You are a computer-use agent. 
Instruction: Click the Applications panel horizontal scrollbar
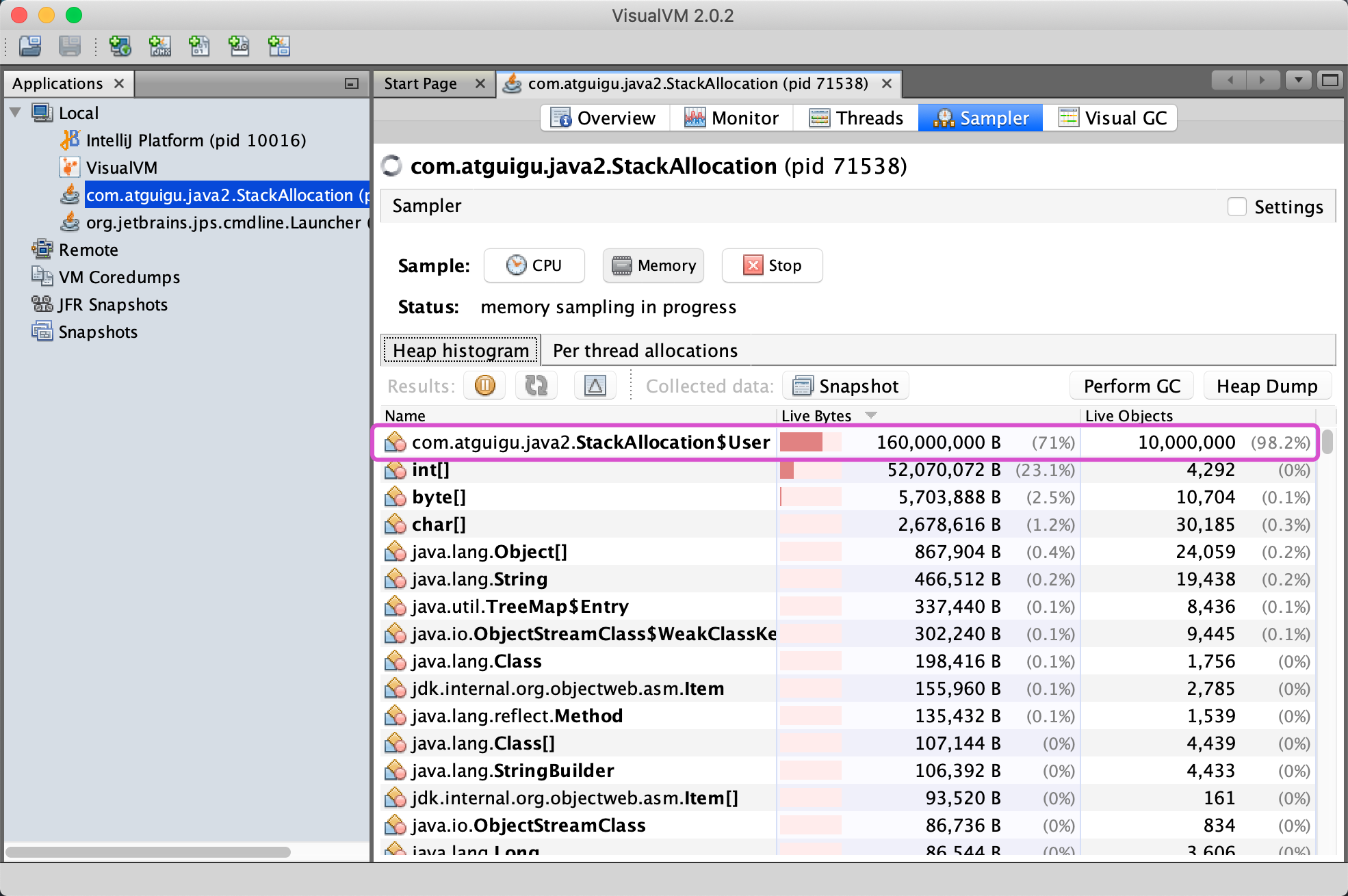(148, 852)
